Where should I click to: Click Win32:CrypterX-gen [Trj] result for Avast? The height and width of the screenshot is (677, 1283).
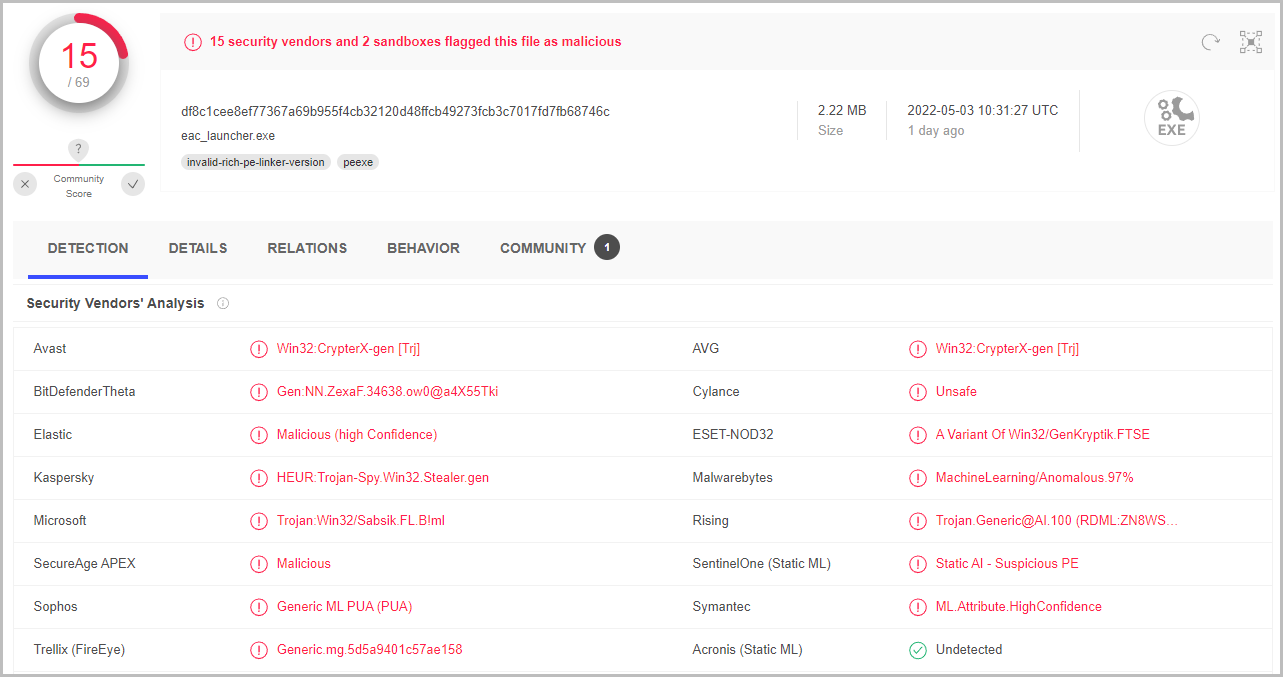tap(348, 349)
